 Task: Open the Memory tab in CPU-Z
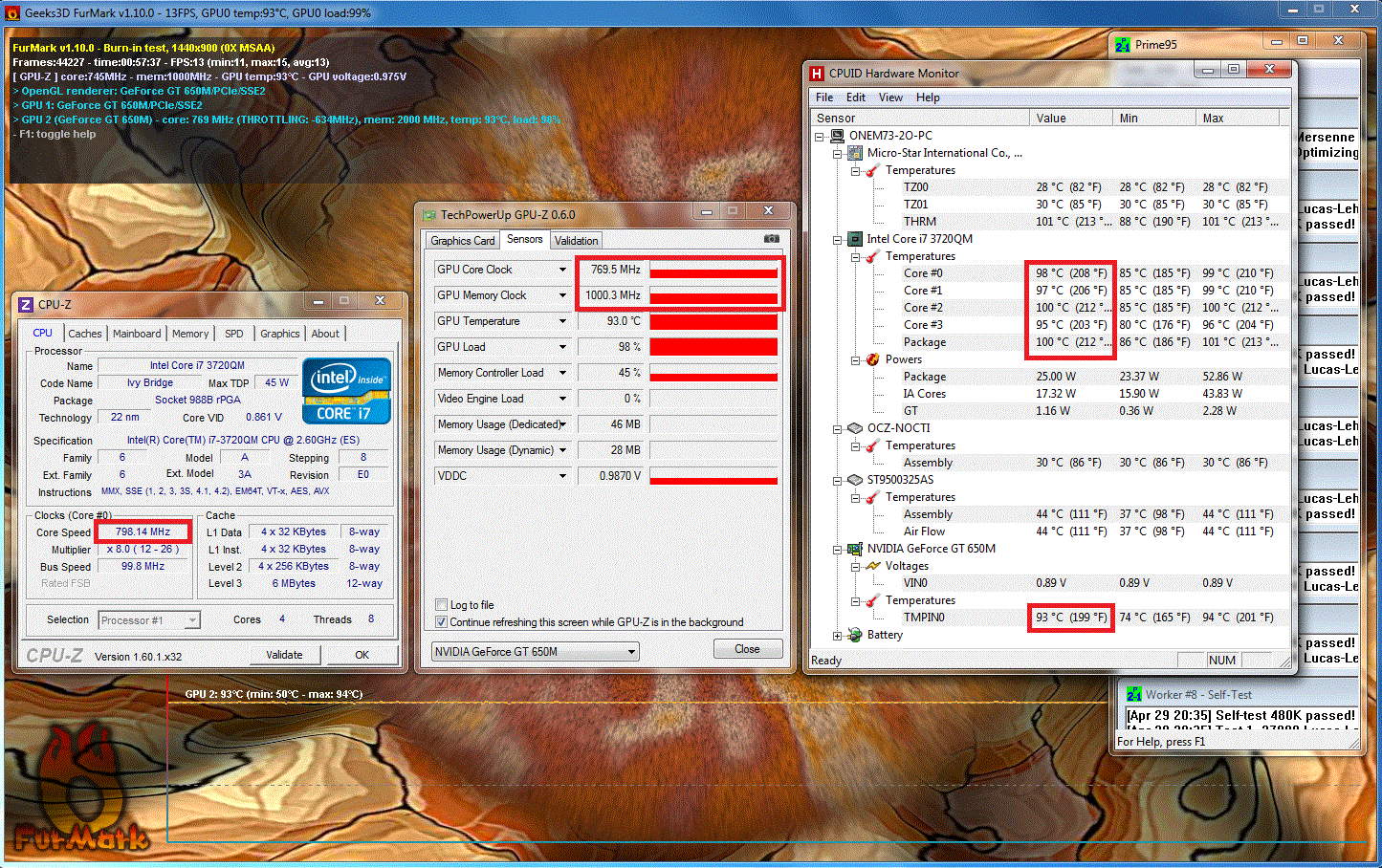tap(190, 334)
